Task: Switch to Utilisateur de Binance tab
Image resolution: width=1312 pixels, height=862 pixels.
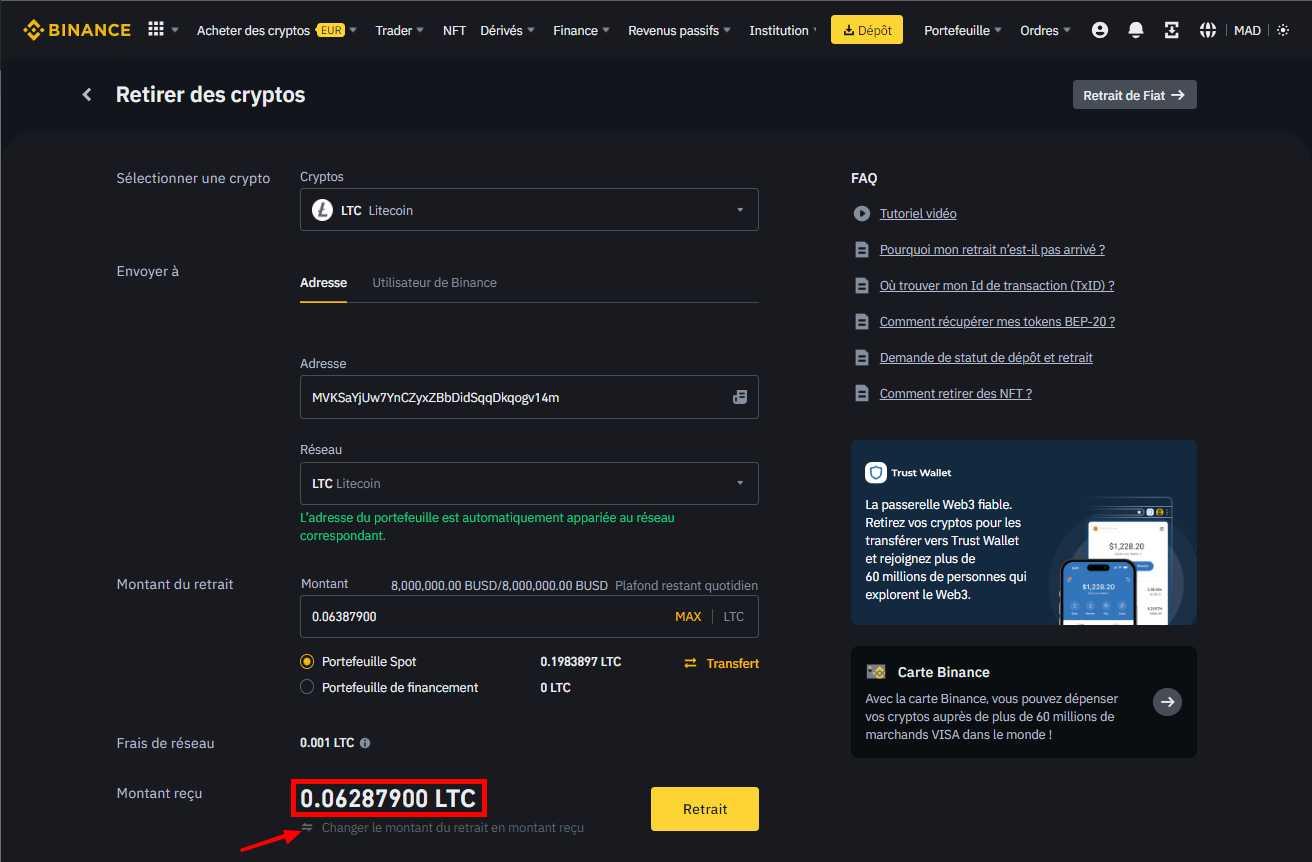Action: (434, 283)
